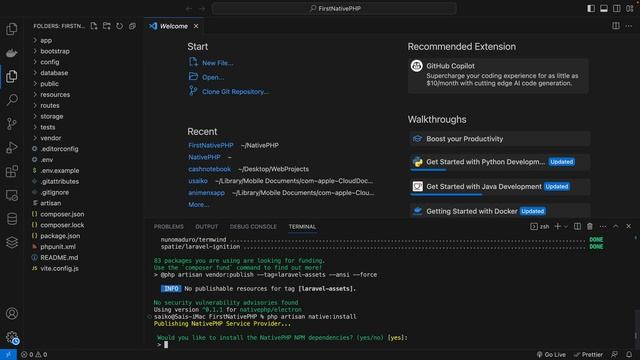Split the editor right icon
This screenshot has height=360, width=640.
(616, 26)
